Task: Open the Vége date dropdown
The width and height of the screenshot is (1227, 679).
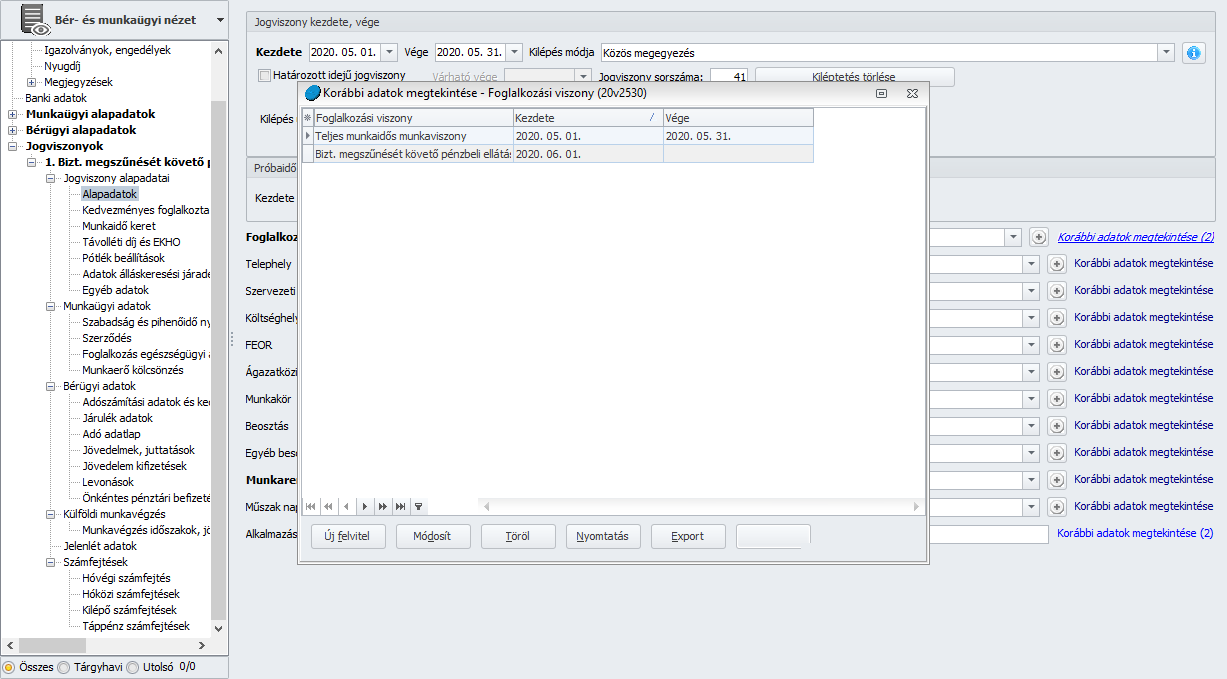Action: (514, 52)
